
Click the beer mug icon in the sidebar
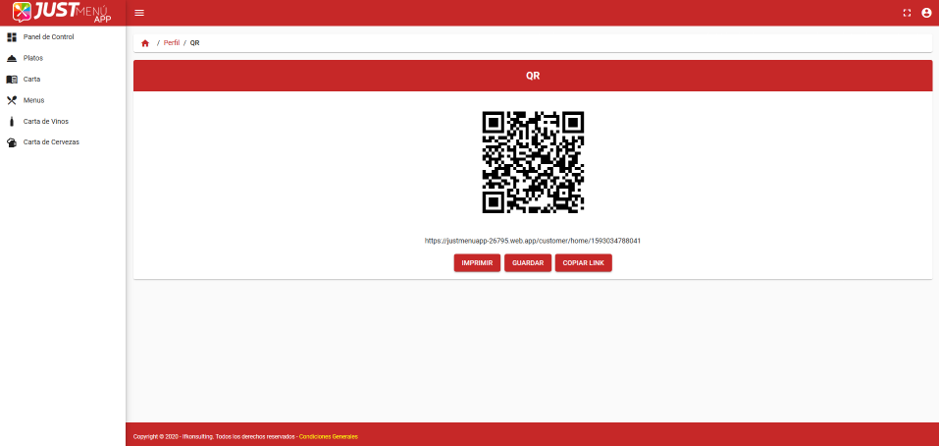tap(12, 142)
